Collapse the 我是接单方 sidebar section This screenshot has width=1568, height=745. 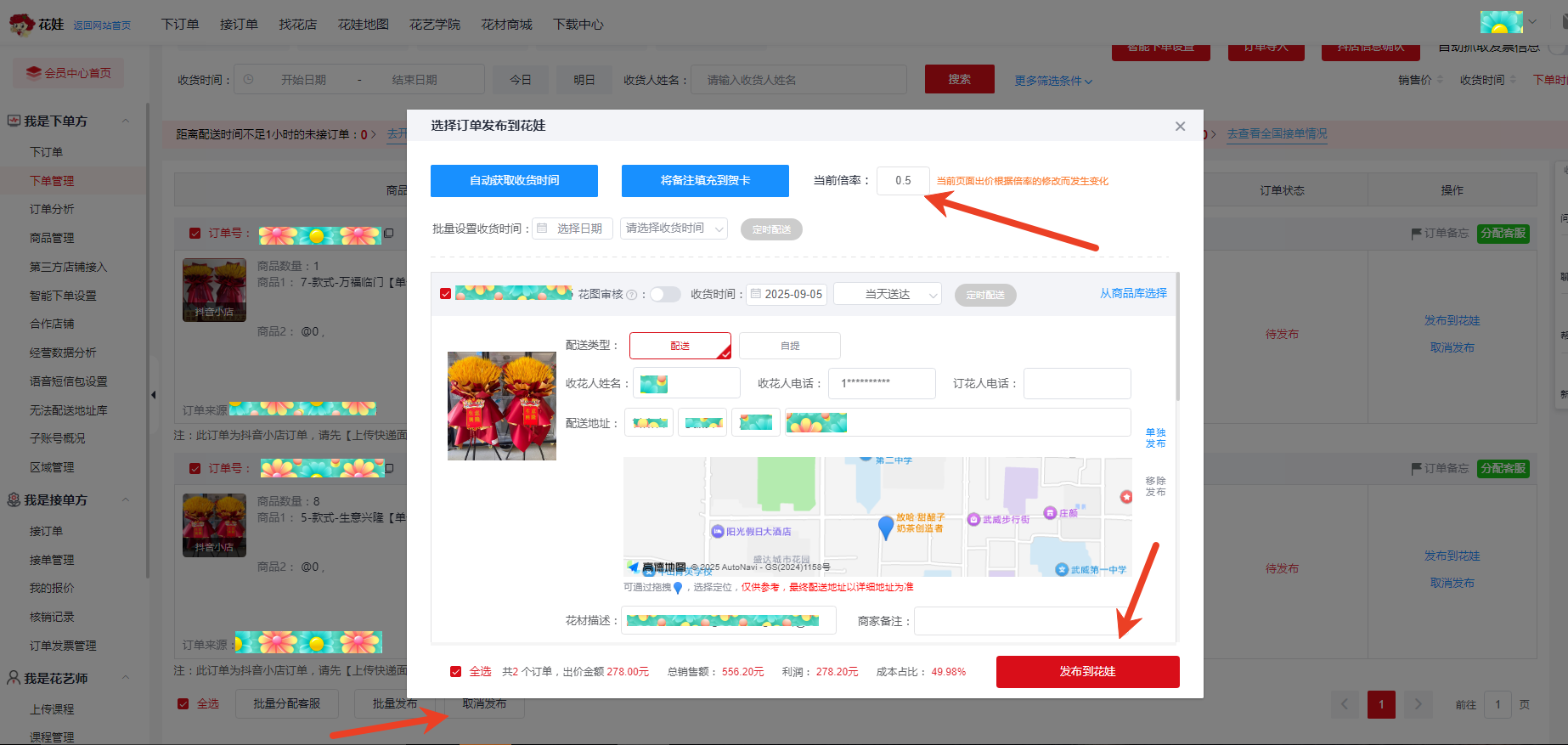[126, 499]
